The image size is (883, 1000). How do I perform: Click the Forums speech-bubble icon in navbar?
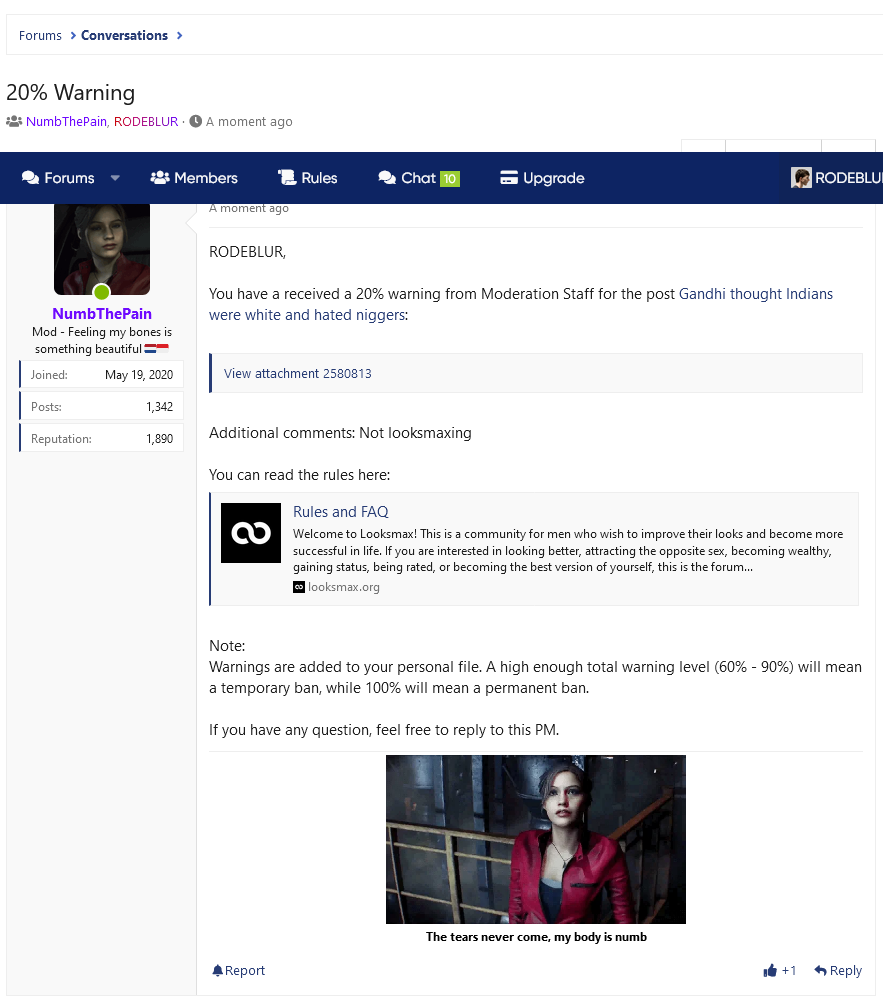[31, 178]
